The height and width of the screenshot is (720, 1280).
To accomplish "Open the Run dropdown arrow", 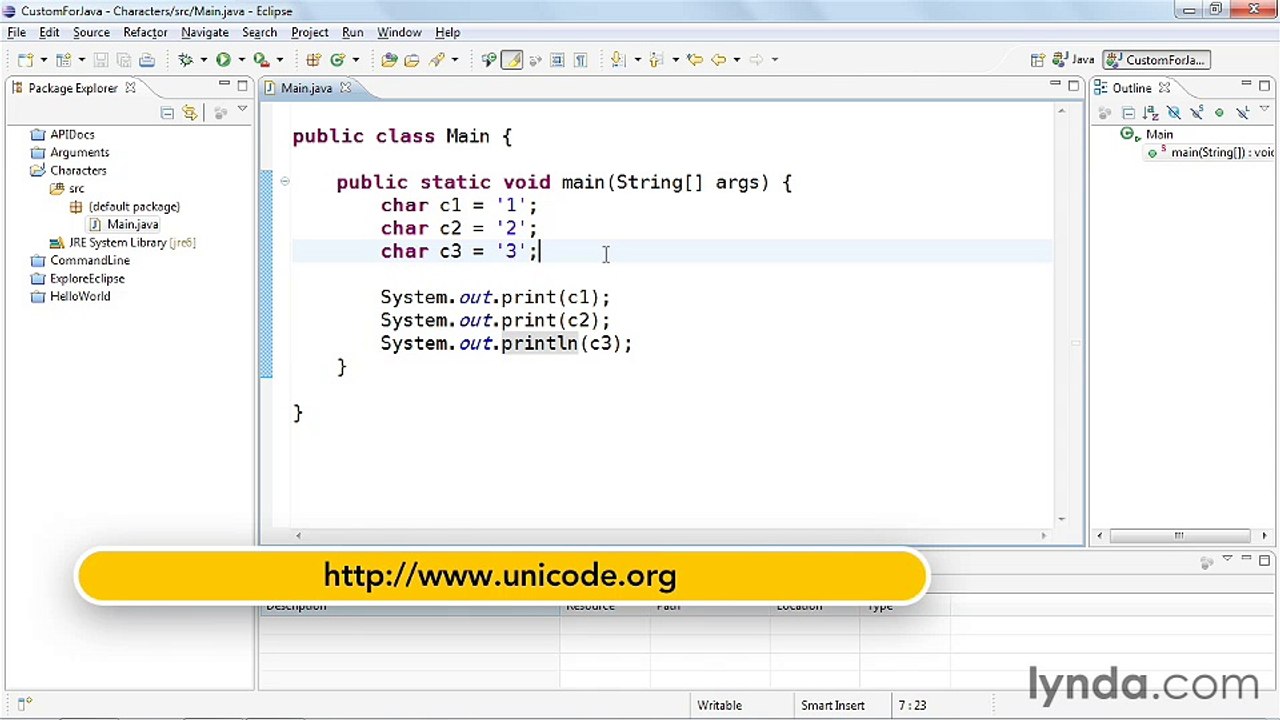I will tap(242, 60).
